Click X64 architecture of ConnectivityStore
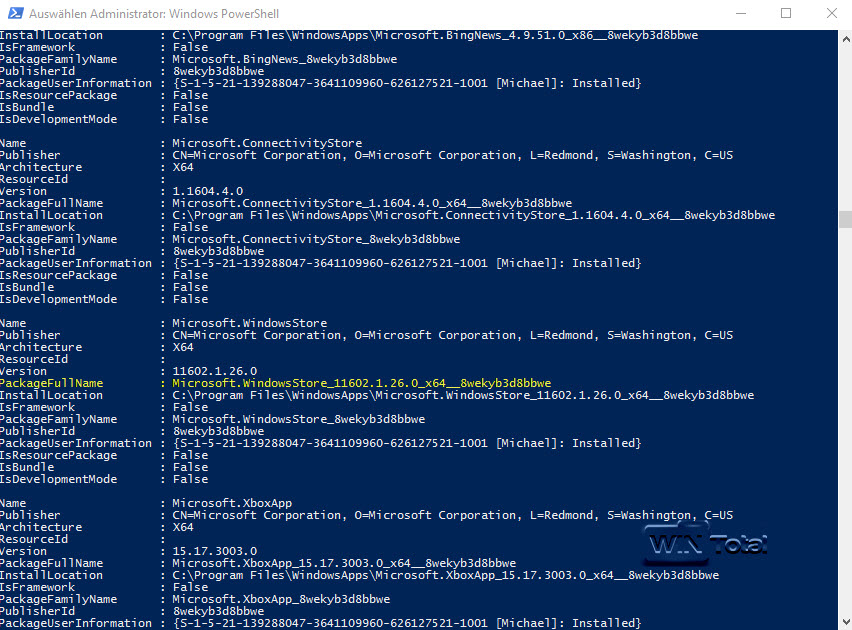 (183, 167)
